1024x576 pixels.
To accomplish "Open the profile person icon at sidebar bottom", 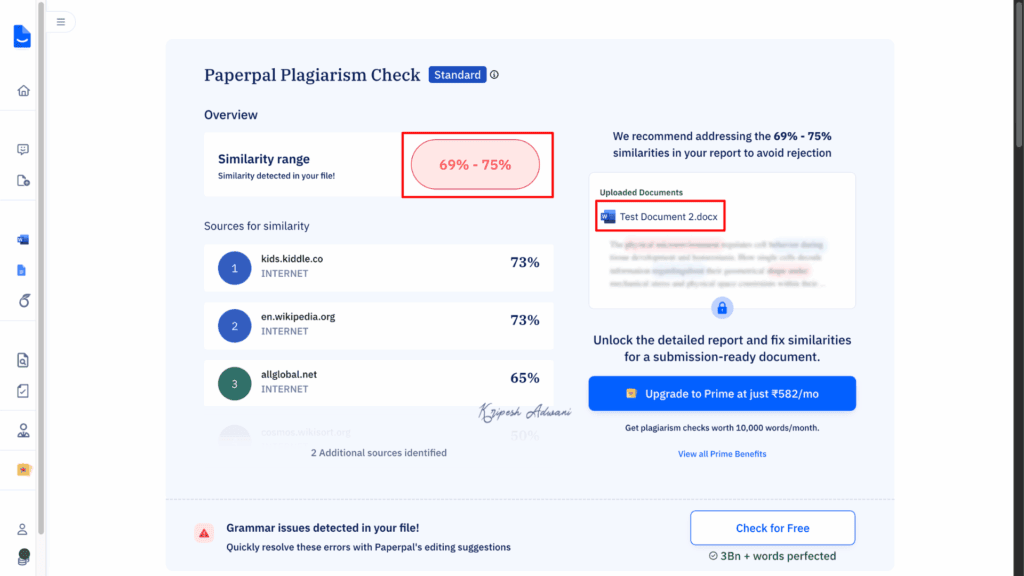I will (22, 530).
